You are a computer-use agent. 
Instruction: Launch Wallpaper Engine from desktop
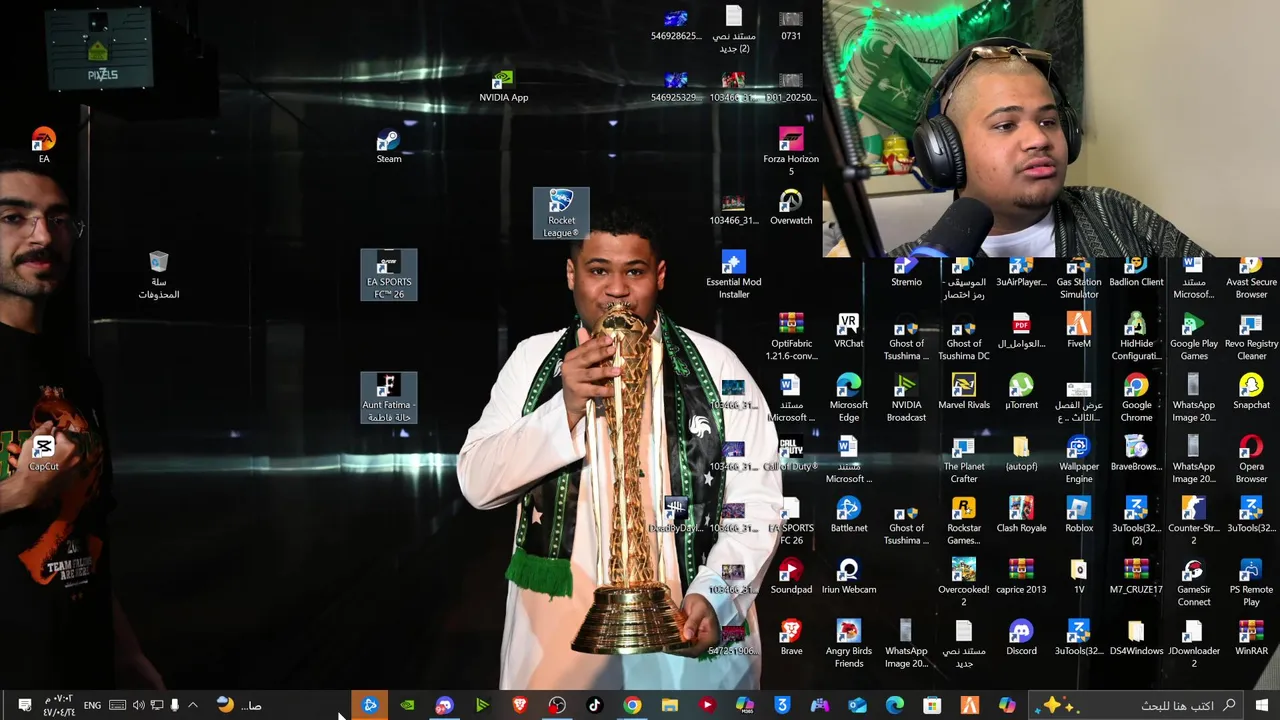(x=1079, y=460)
